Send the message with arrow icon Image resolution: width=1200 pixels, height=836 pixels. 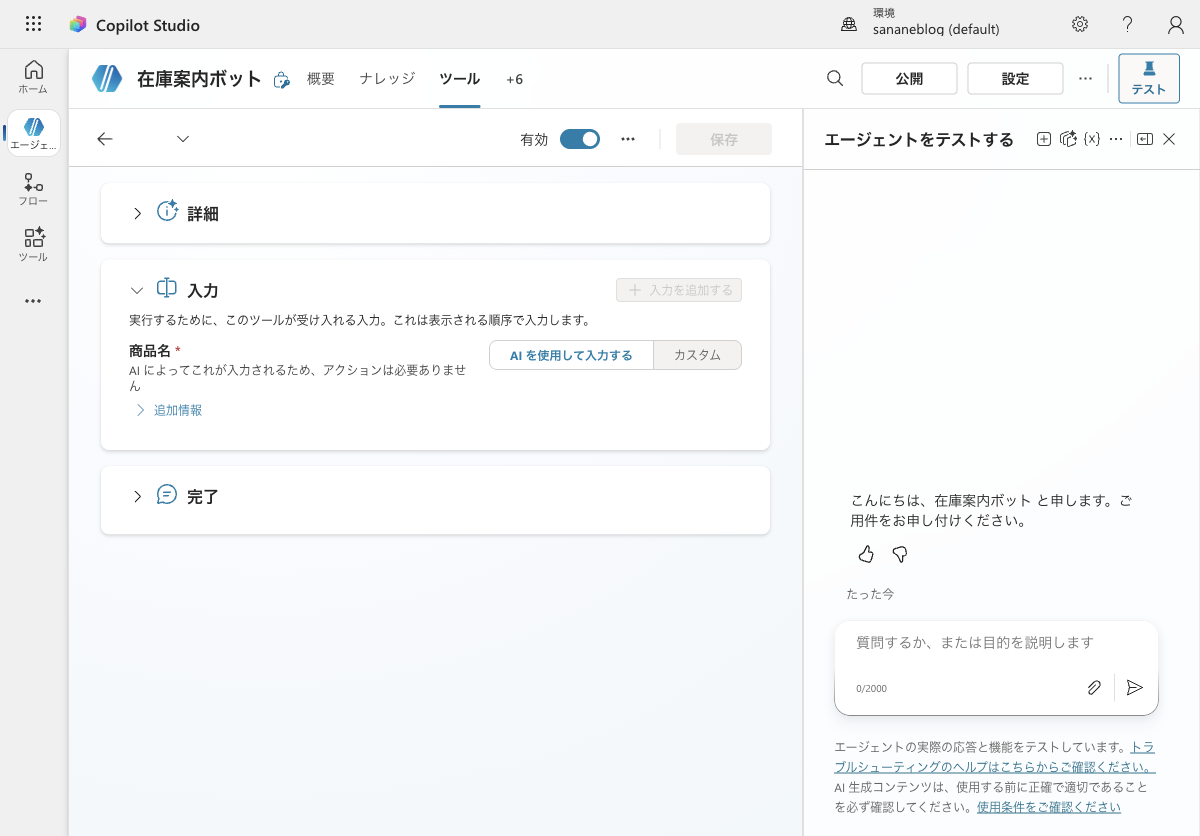click(x=1134, y=687)
